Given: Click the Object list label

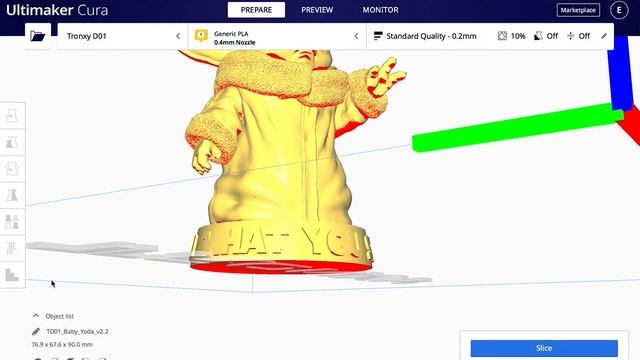Looking at the screenshot, I should coord(60,316).
